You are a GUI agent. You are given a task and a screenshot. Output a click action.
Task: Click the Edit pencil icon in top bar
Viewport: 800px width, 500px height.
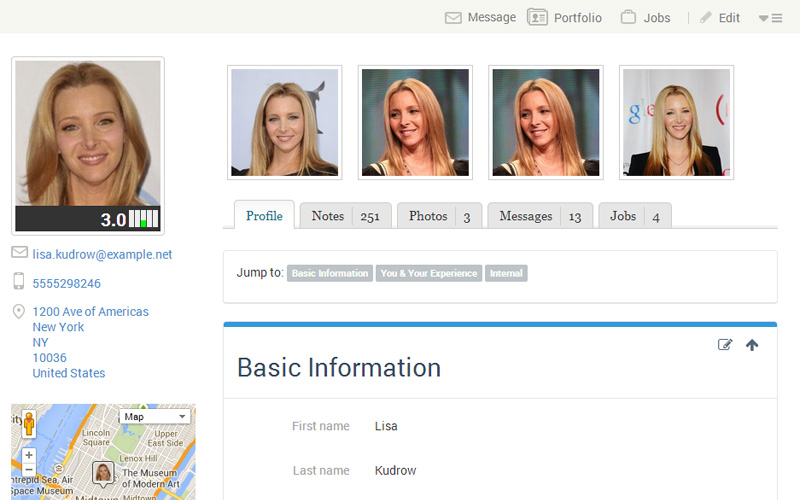point(706,18)
